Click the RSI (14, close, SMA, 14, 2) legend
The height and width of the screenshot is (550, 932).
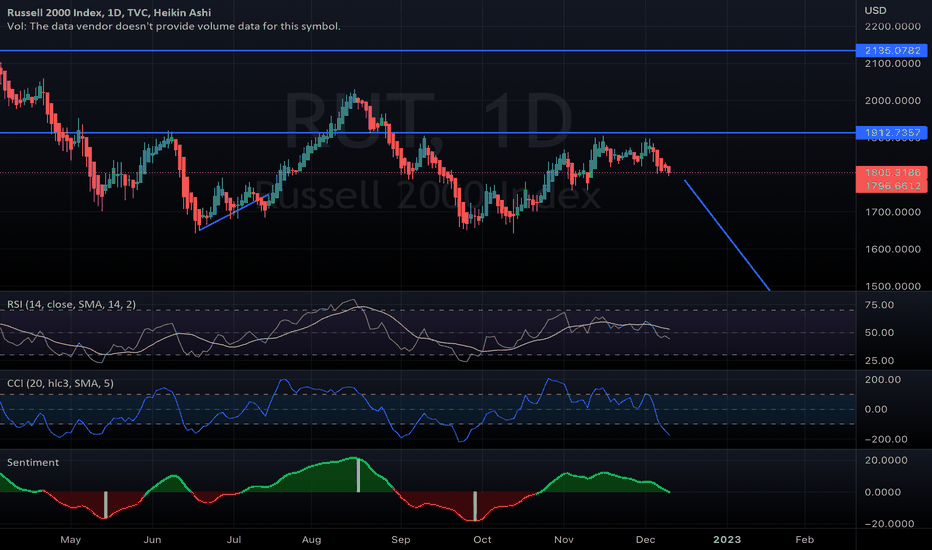pyautogui.click(x=71, y=304)
